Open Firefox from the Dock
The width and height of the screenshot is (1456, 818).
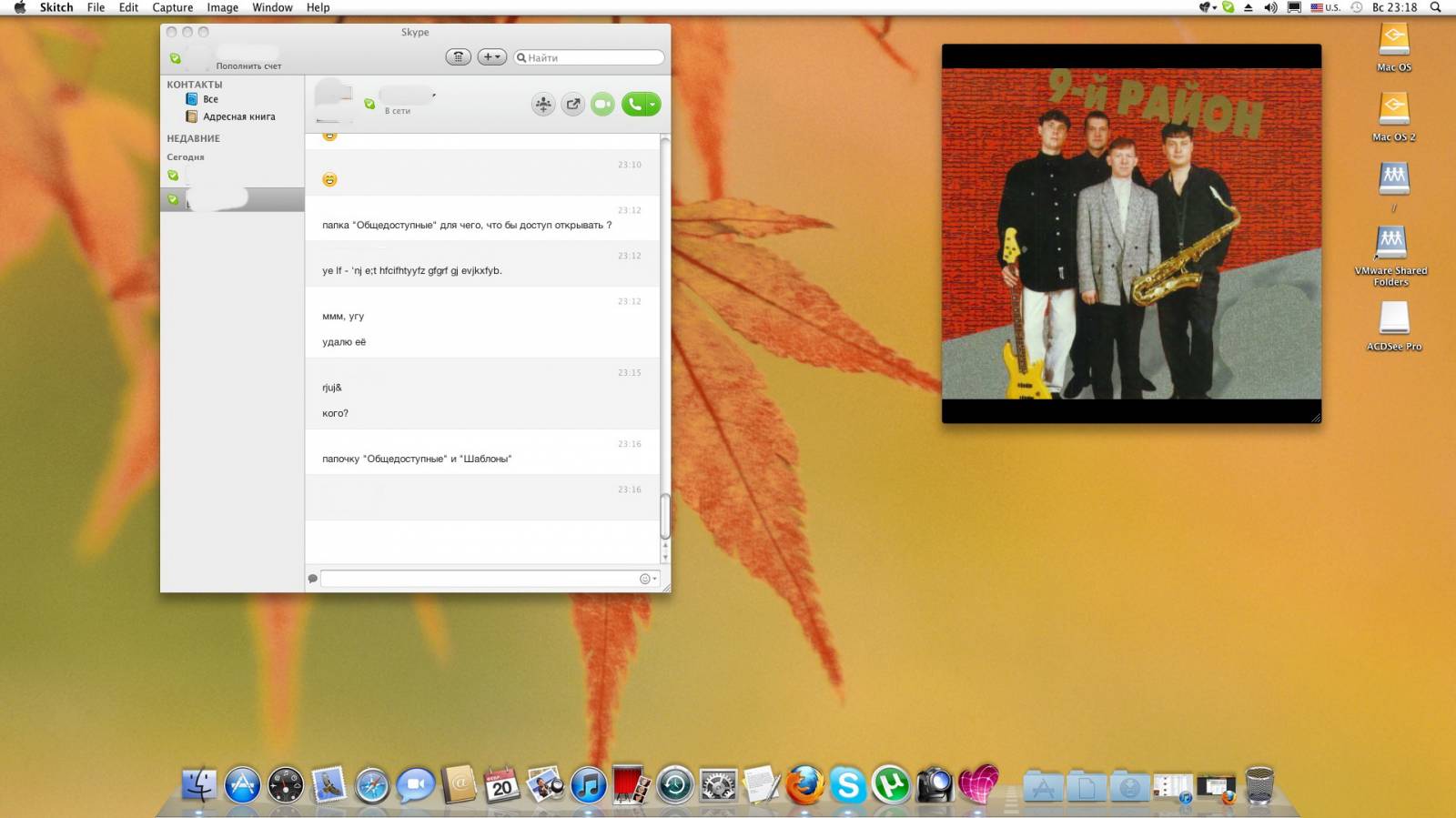[x=804, y=785]
